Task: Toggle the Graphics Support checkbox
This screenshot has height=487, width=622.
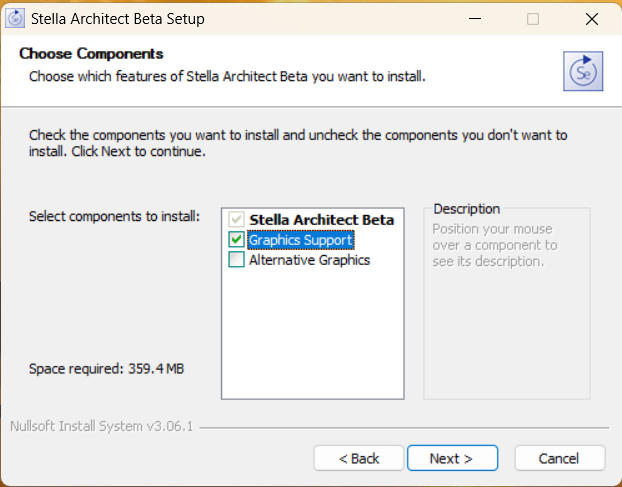Action: pos(236,240)
